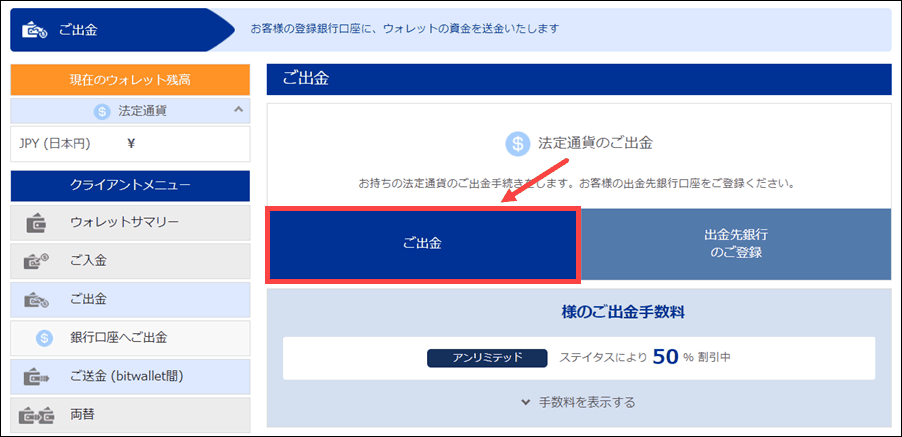The height and width of the screenshot is (437, 902).
Task: Open 出金先銀行のご登録 to register a bank
Action: coord(735,243)
